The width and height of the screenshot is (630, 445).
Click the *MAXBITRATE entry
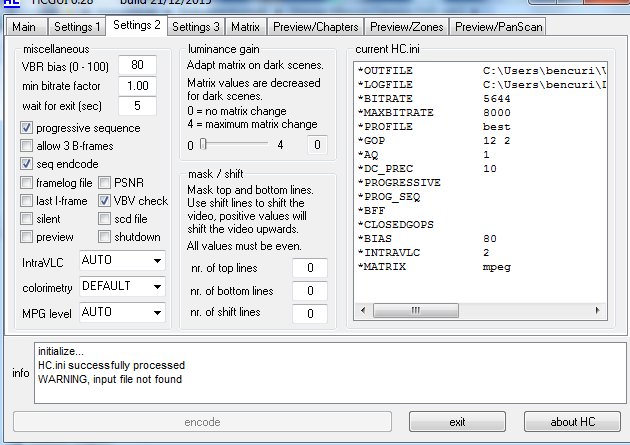(x=434, y=113)
